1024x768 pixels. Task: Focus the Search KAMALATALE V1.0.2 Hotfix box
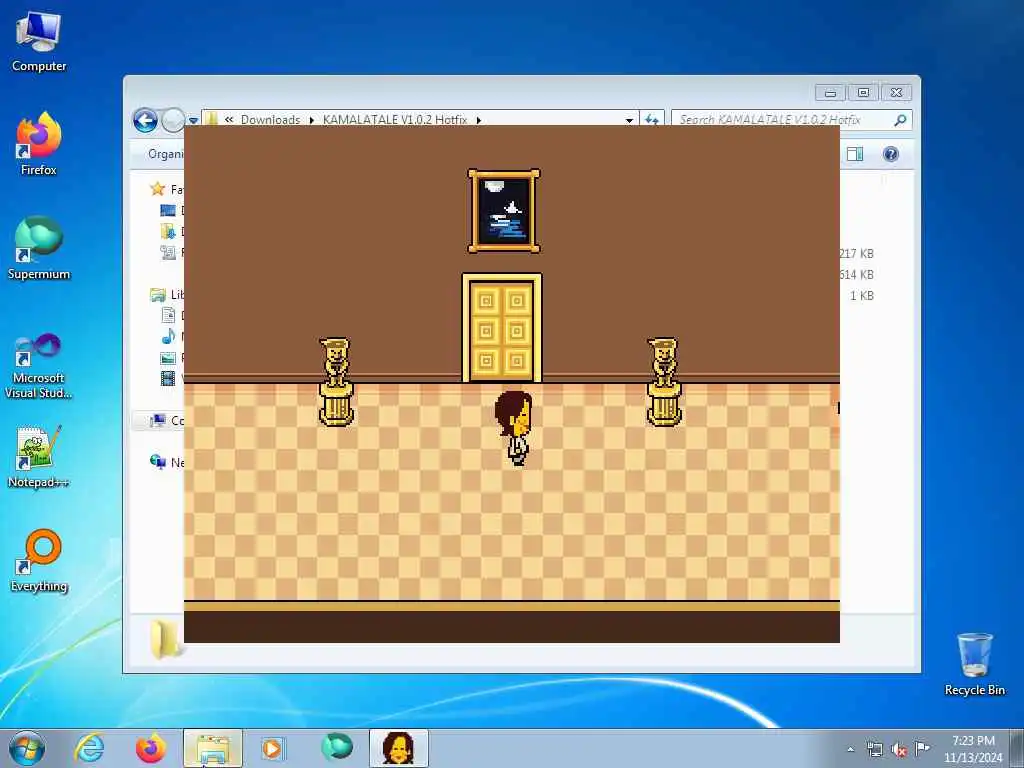click(x=791, y=120)
